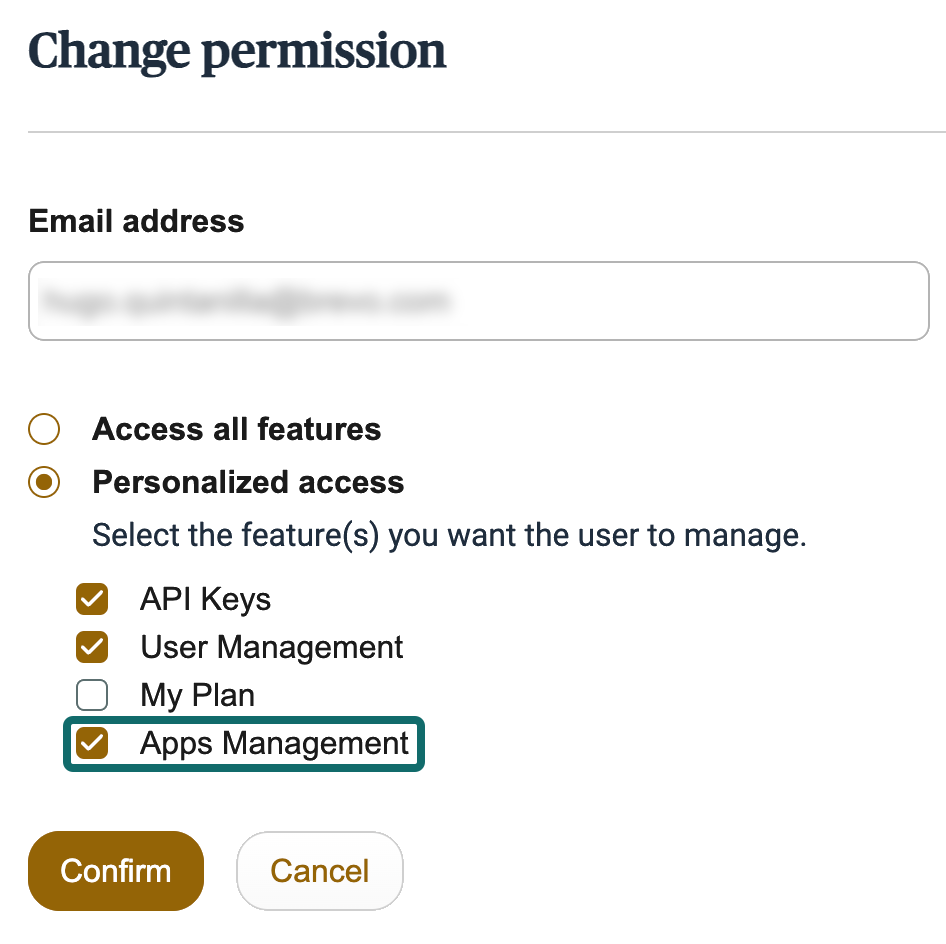Choose the Personalized access option
The height and width of the screenshot is (944, 946).
pyautogui.click(x=43, y=483)
